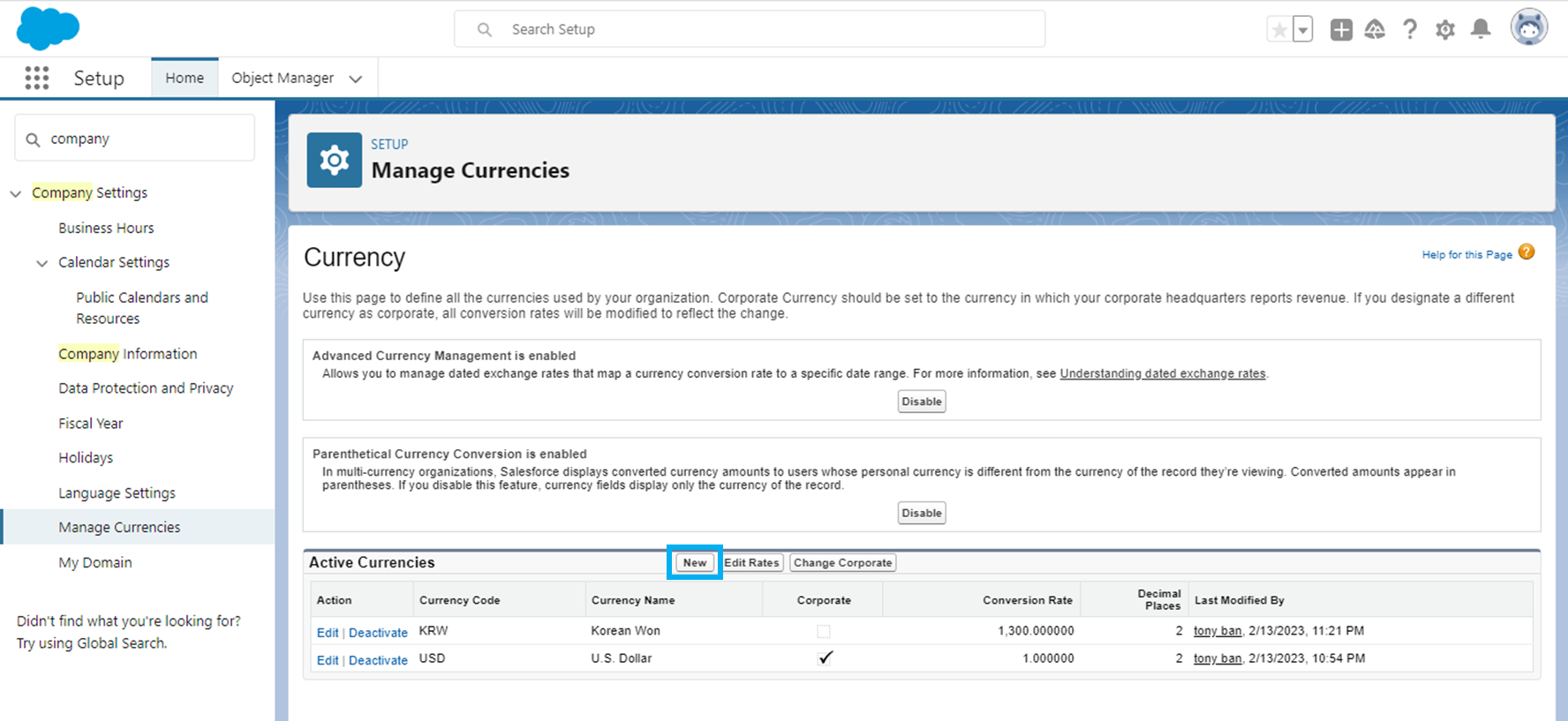Viewport: 1568px width, 721px height.
Task: Click the Edit Rates button
Action: pyautogui.click(x=751, y=563)
